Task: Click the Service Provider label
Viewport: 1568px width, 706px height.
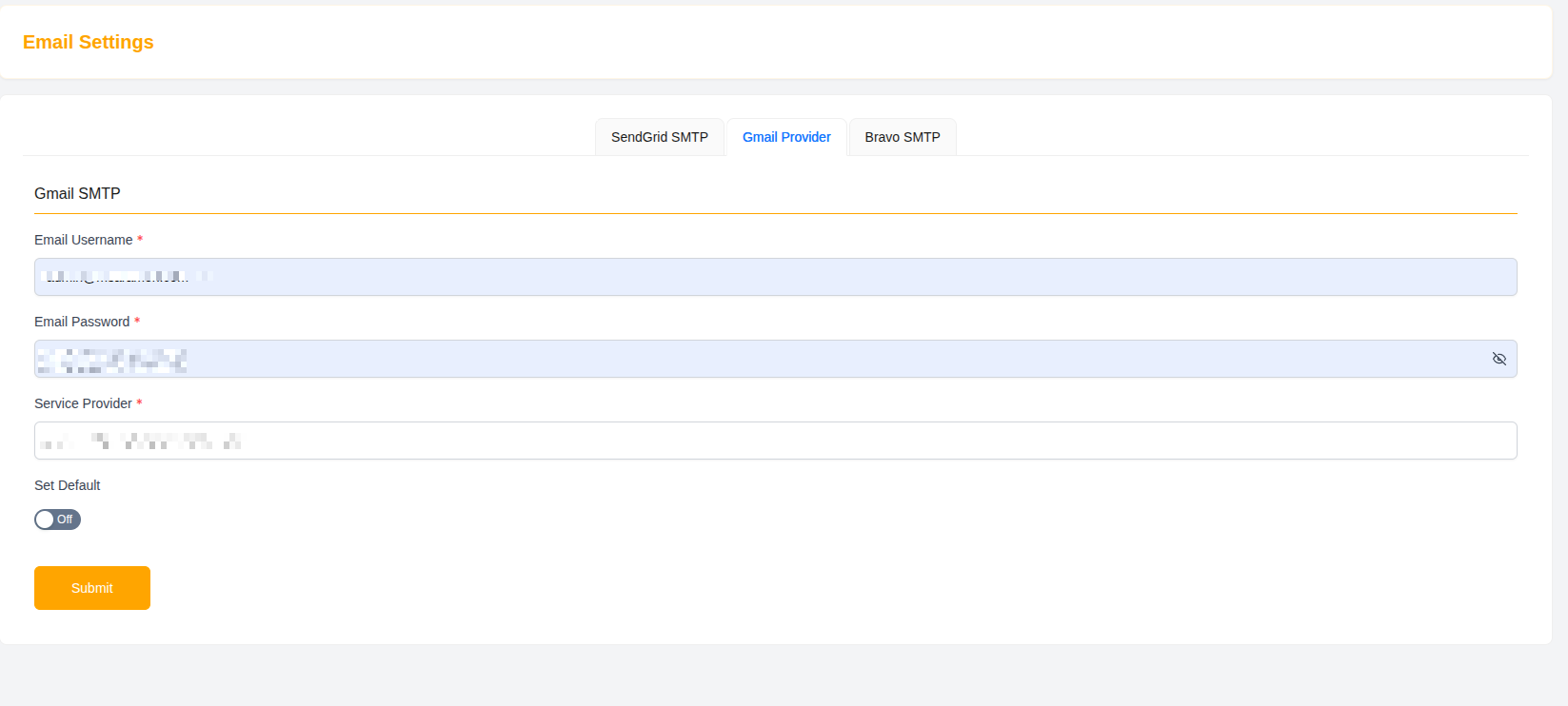Action: coord(83,403)
